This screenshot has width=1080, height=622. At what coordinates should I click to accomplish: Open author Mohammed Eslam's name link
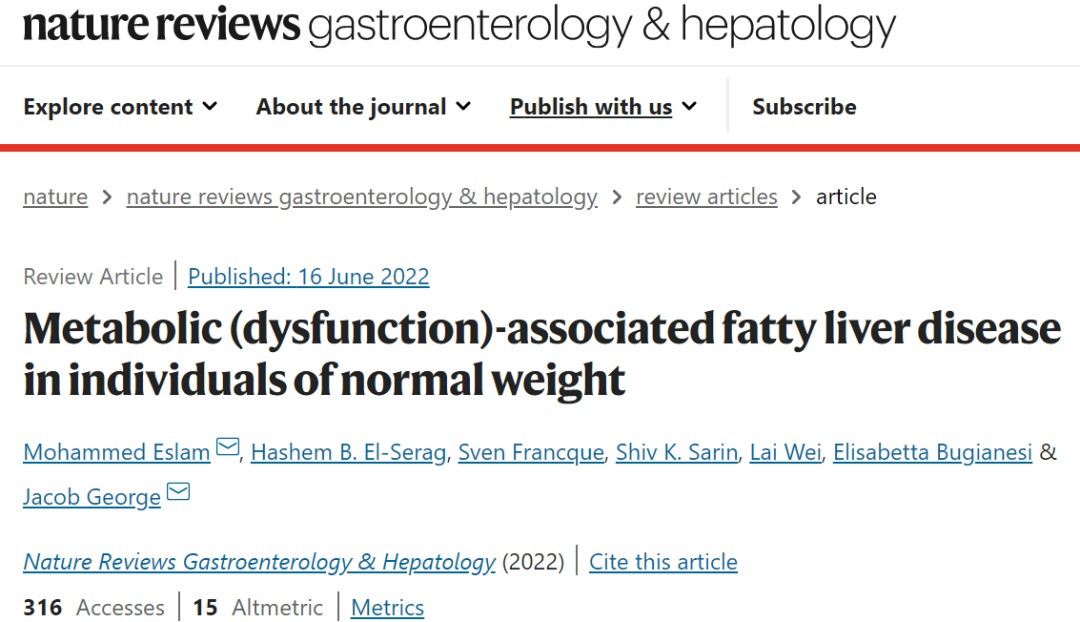point(116,453)
